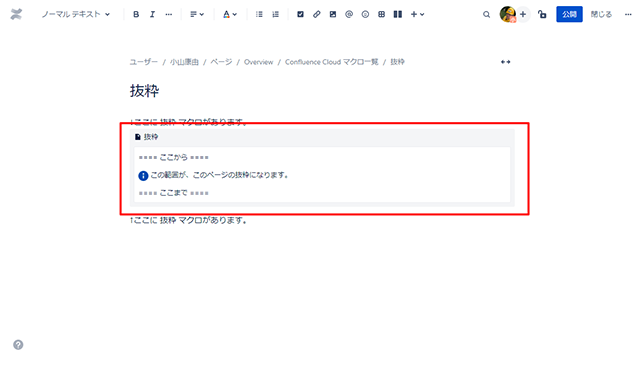
Task: Open the text color picker
Action: (230, 14)
